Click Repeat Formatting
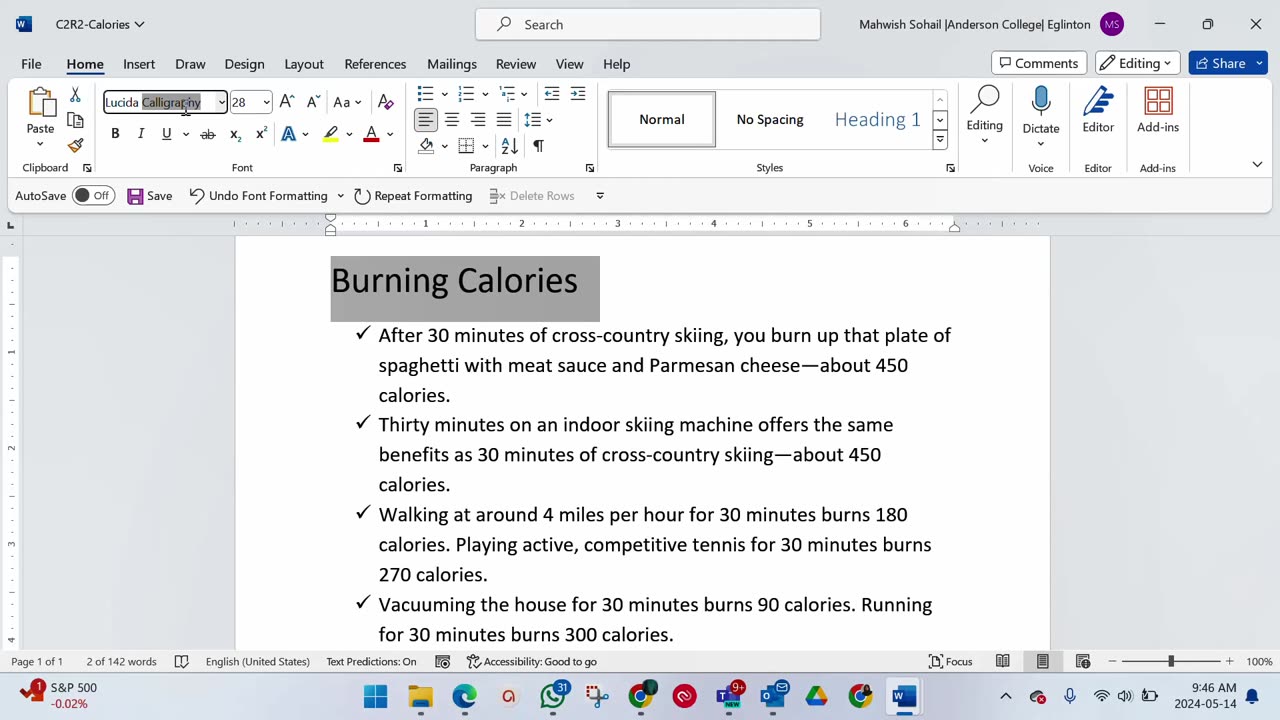Screen dimensions: 1280x720 pos(413,196)
